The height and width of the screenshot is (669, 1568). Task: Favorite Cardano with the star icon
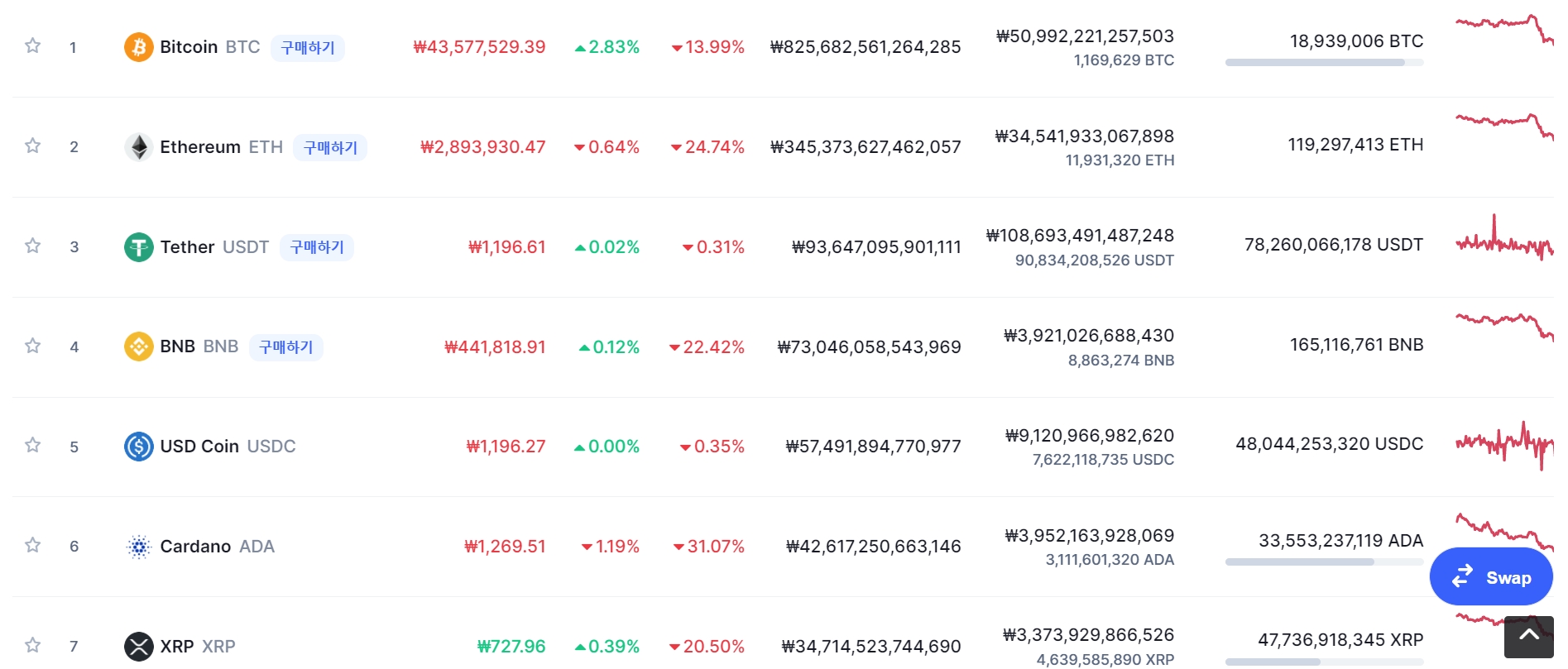[33, 545]
